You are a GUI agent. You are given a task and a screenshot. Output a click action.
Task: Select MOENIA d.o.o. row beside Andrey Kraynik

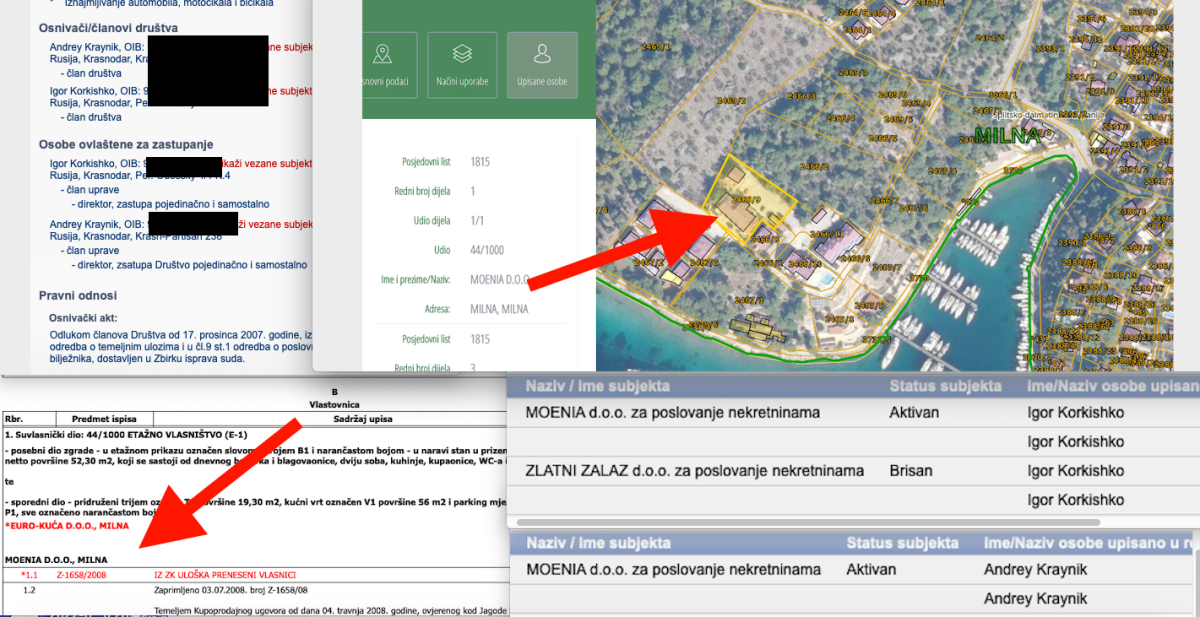(672, 570)
